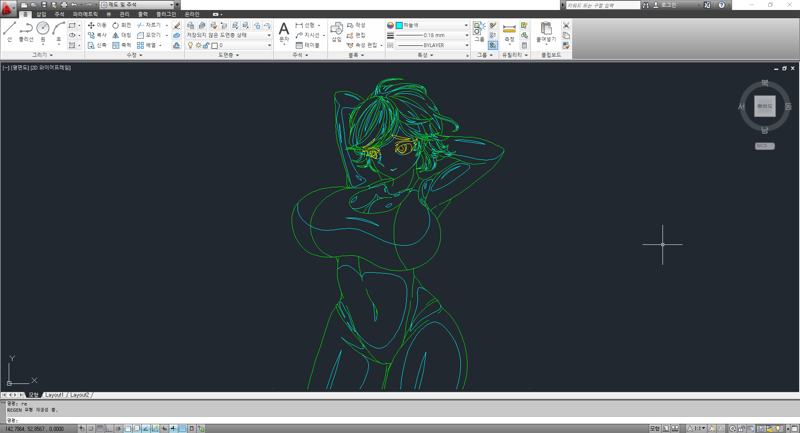
Task: Click the Stretch (신축) tool
Action: click(97, 45)
